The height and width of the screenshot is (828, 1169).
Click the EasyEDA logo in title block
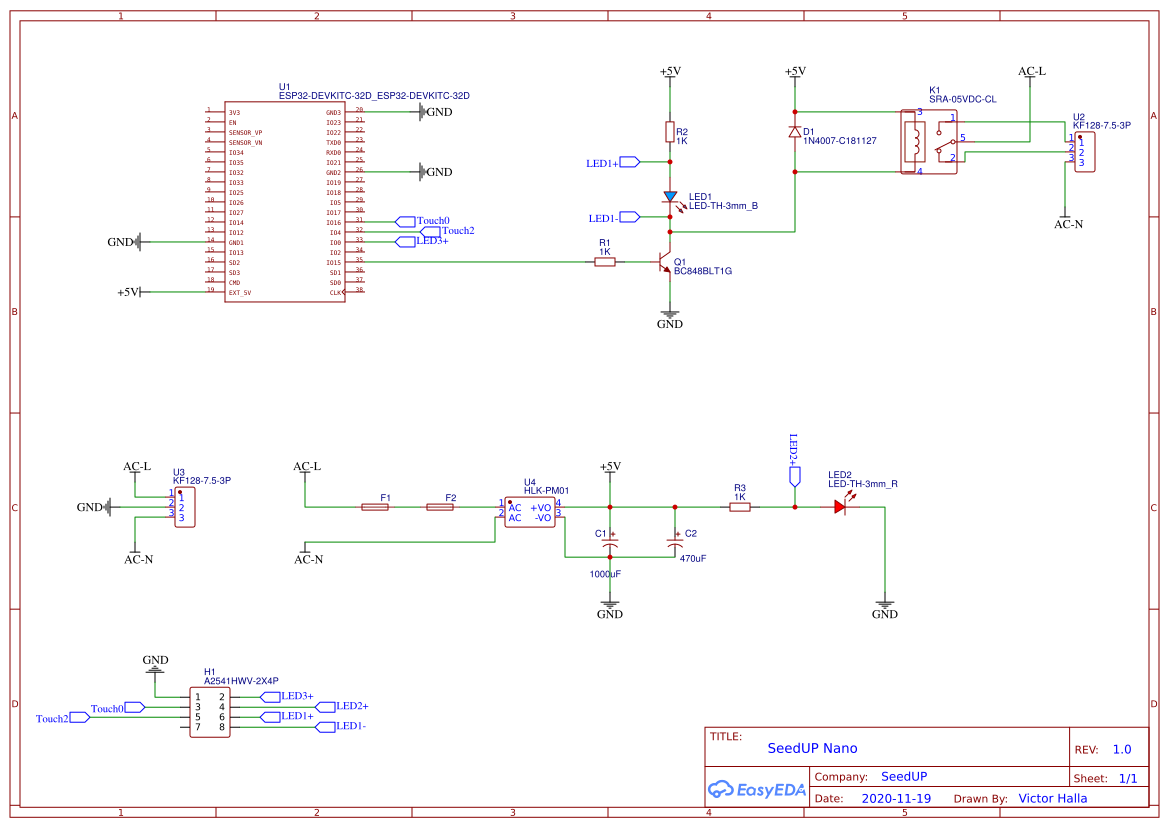tap(757, 789)
